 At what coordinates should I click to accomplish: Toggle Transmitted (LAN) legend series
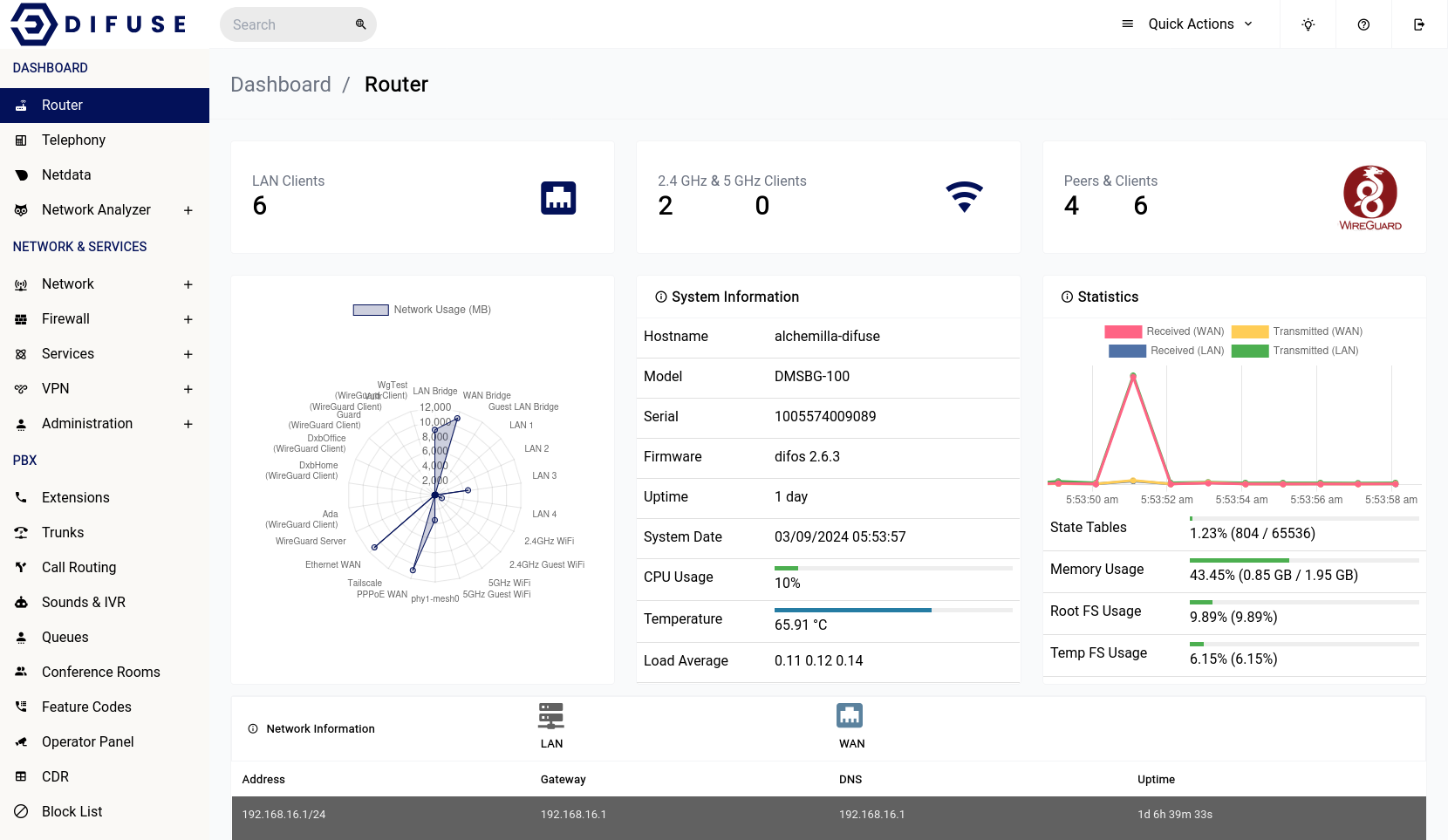click(x=1295, y=351)
